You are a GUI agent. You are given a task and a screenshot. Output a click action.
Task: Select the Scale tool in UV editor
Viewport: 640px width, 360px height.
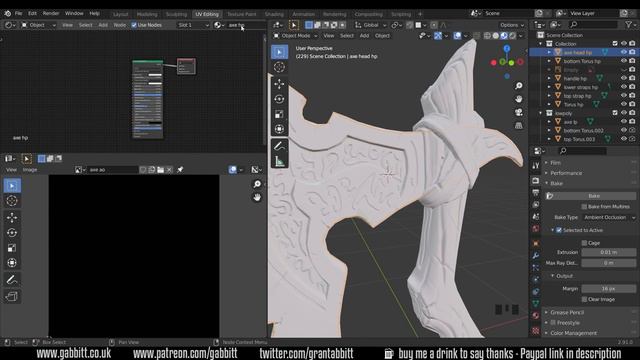coord(12,248)
